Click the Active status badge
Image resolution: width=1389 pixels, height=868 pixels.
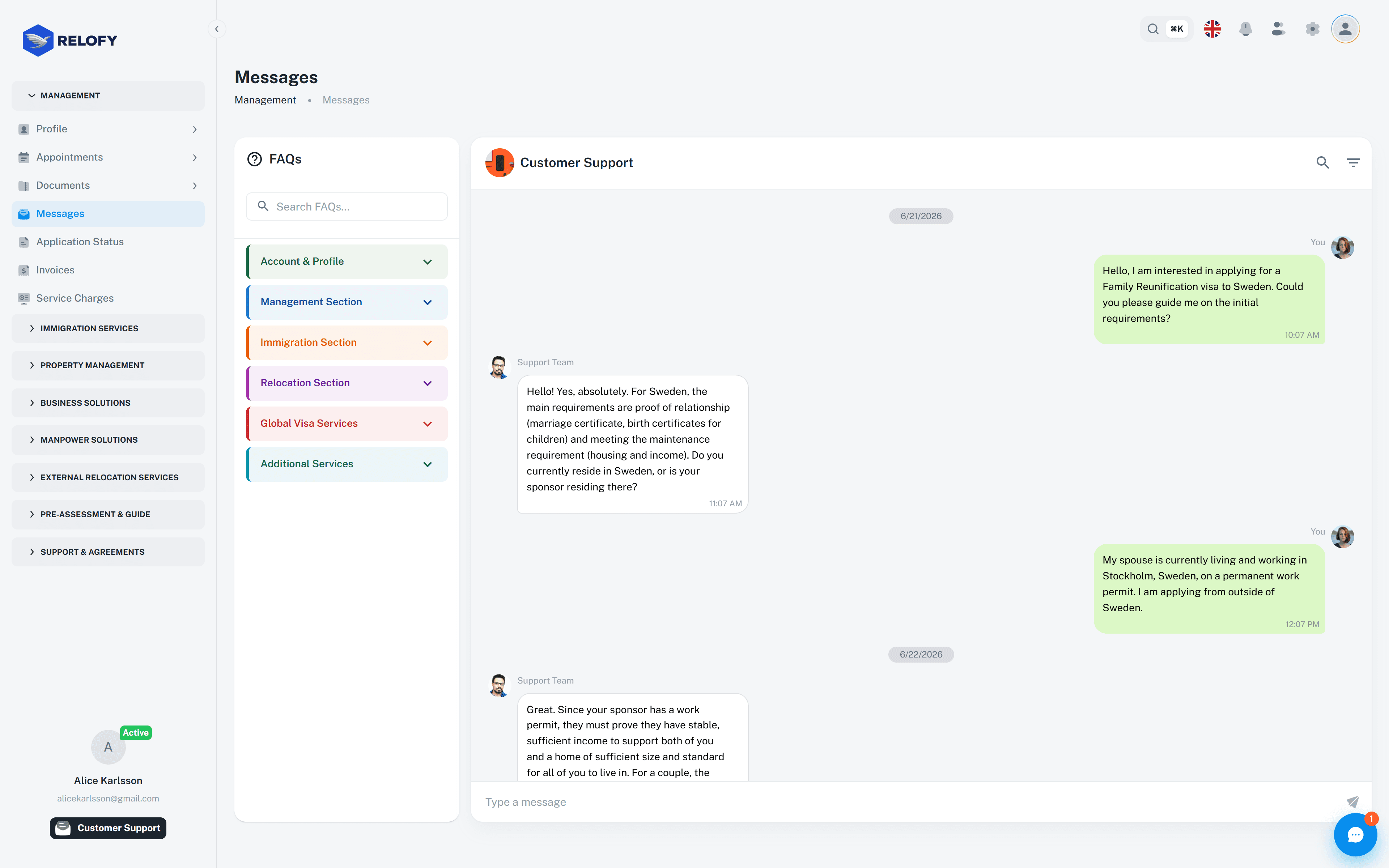point(135,732)
